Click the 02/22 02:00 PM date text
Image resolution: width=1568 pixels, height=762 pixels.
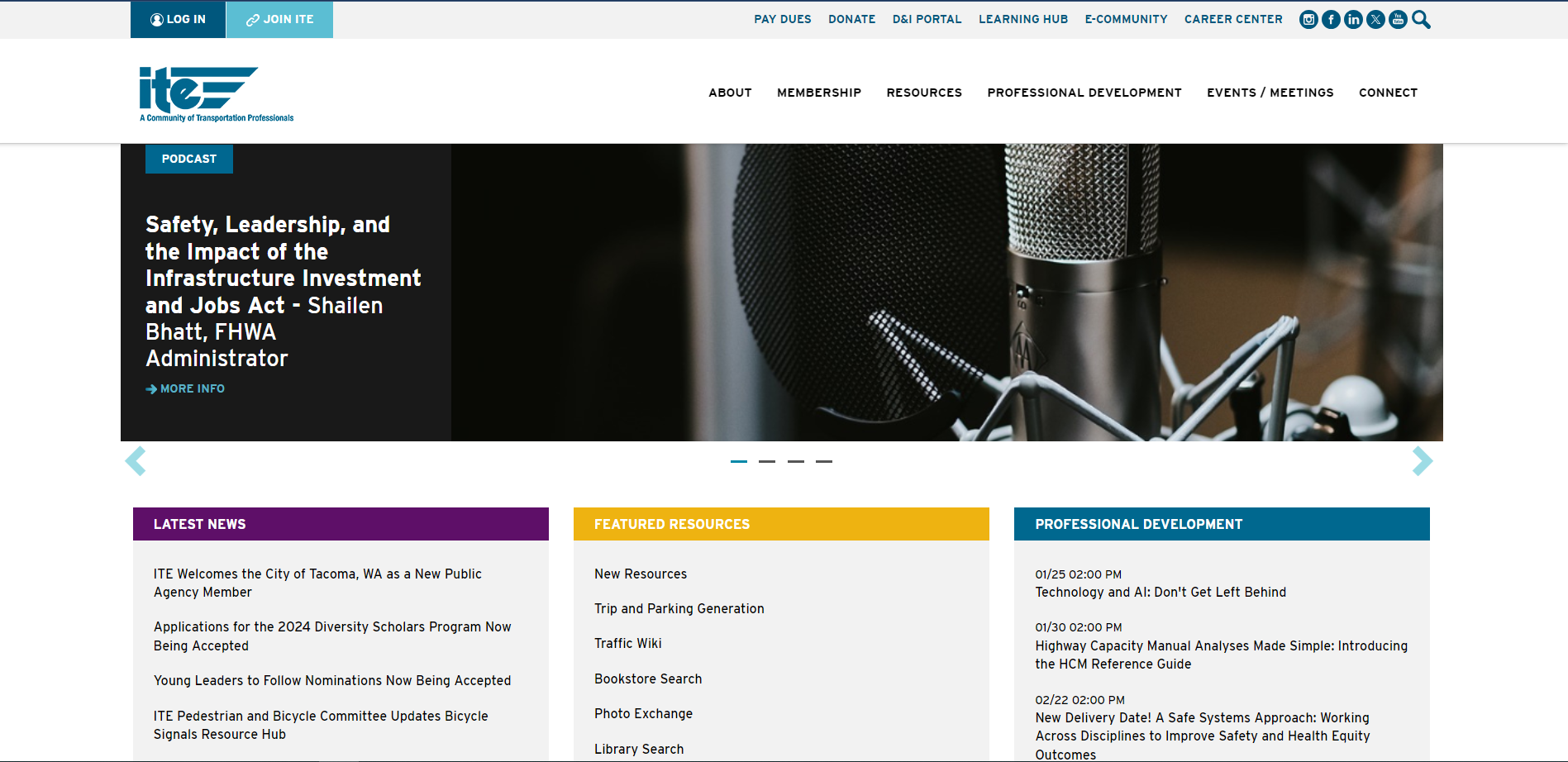(x=1079, y=700)
